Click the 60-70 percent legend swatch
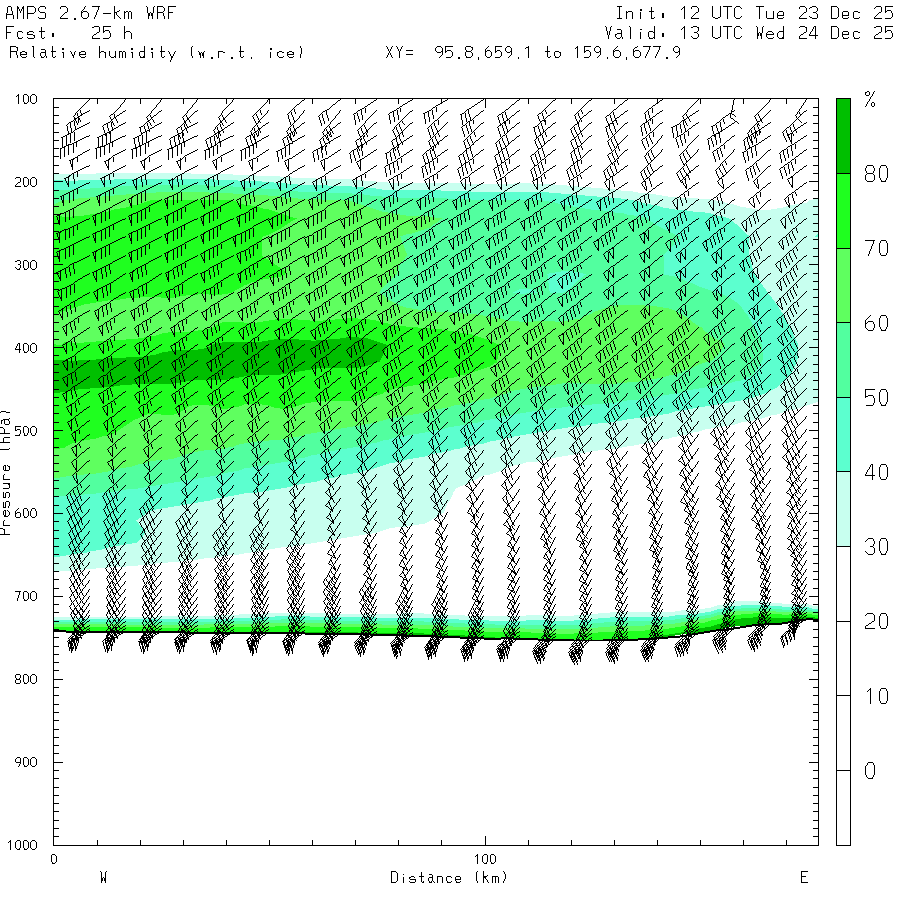Image resolution: width=900 pixels, height=900 pixels. (843, 285)
